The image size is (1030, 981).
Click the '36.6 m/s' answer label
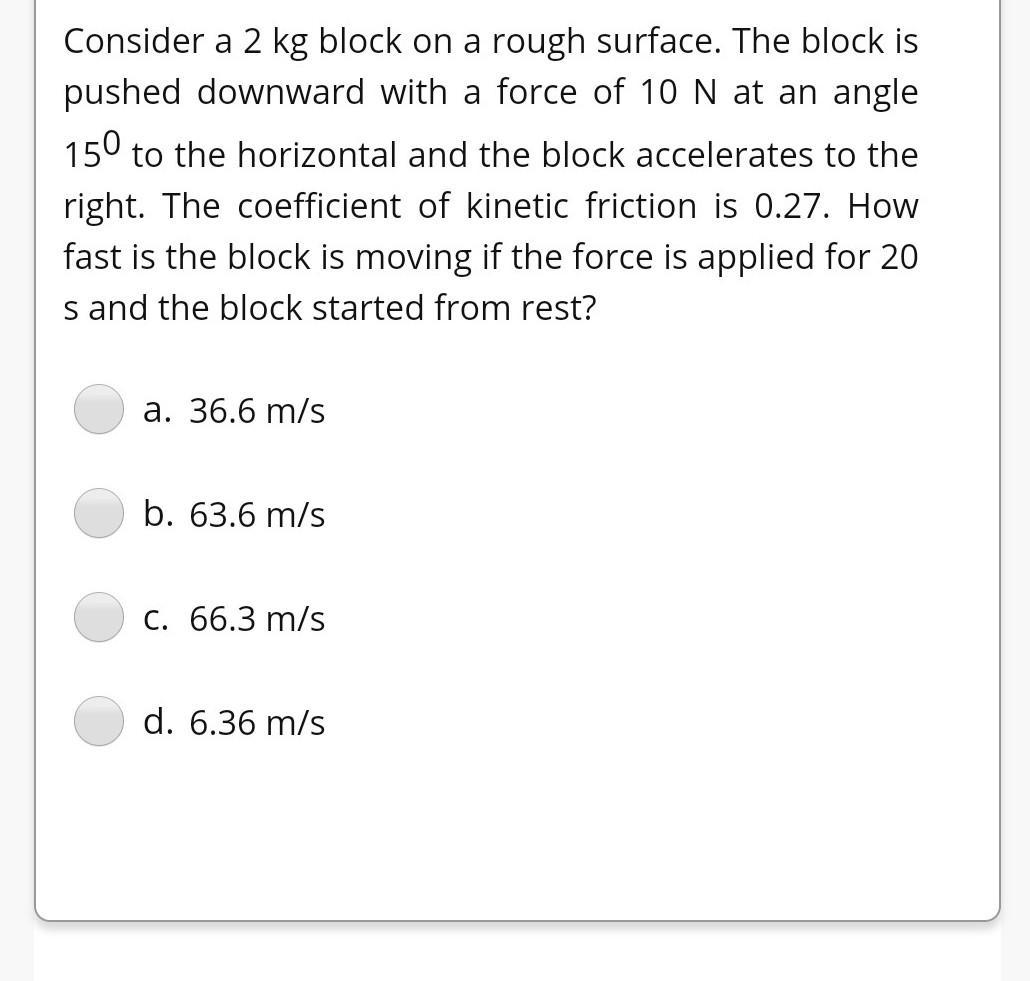point(256,411)
